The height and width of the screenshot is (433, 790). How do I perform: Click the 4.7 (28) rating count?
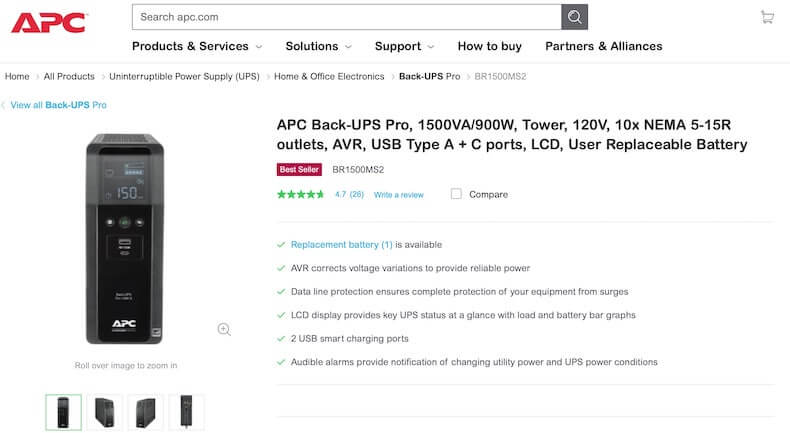(x=349, y=194)
